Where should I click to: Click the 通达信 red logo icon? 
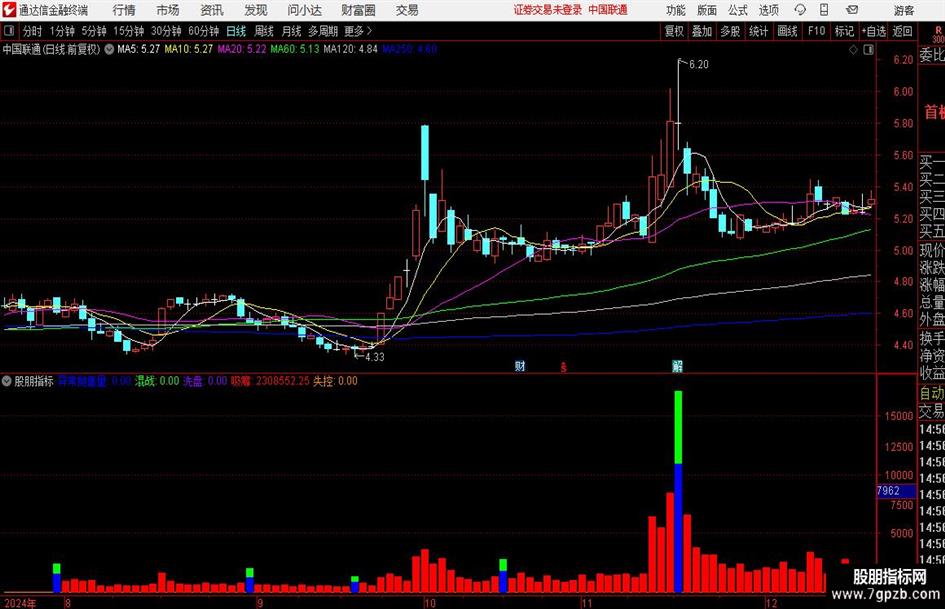[10, 10]
